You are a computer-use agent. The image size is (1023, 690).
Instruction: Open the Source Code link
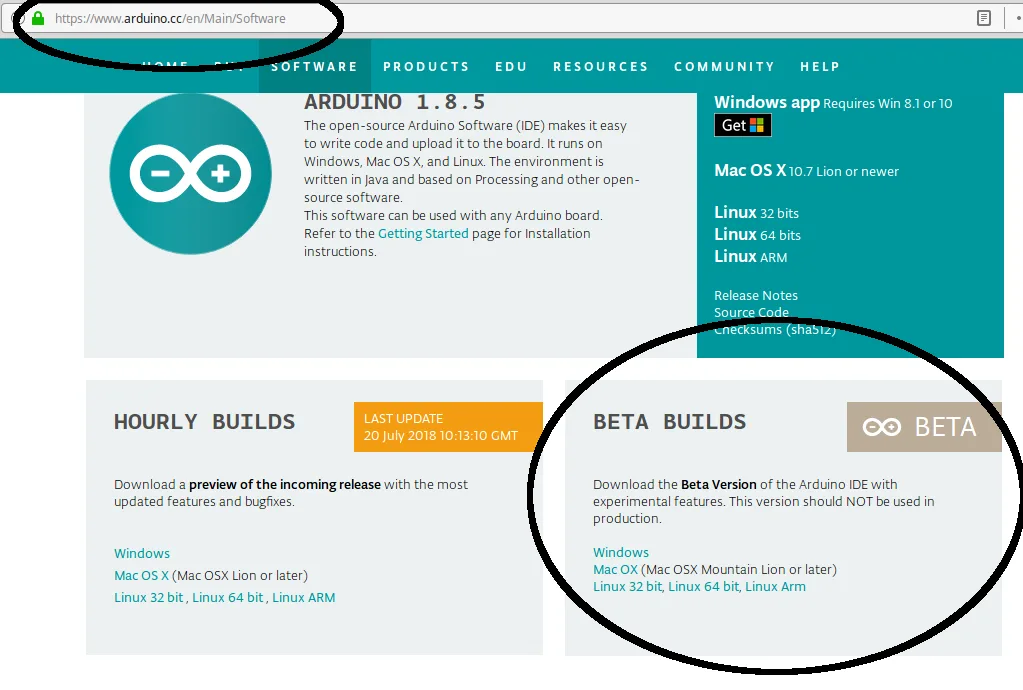click(751, 312)
